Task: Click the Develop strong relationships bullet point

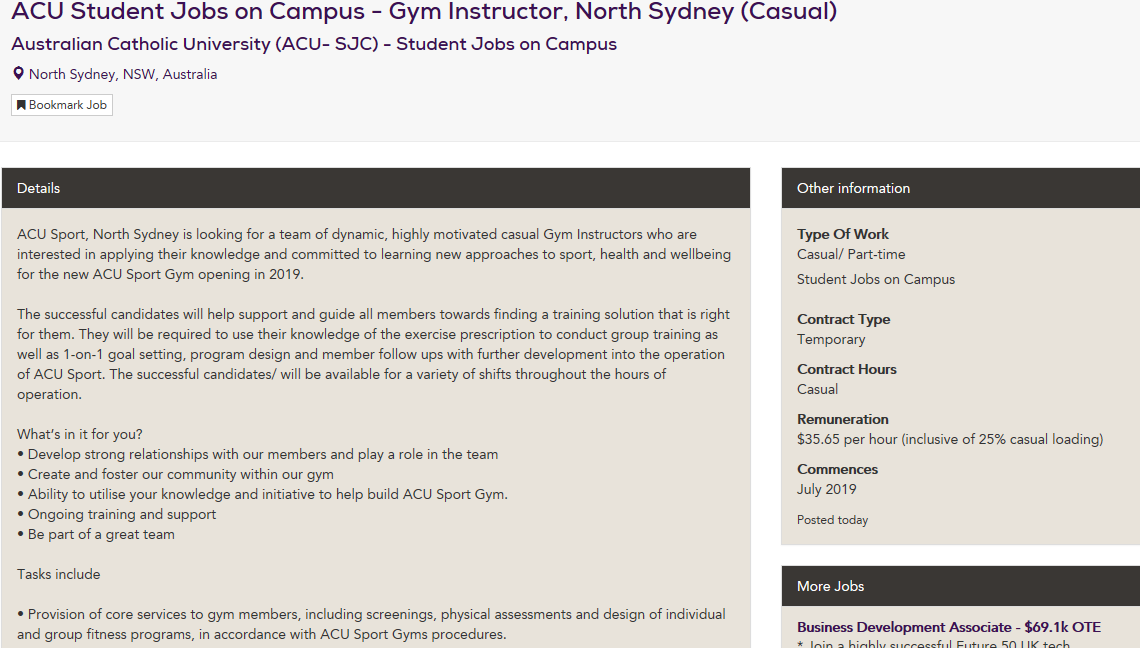Action: click(x=258, y=455)
